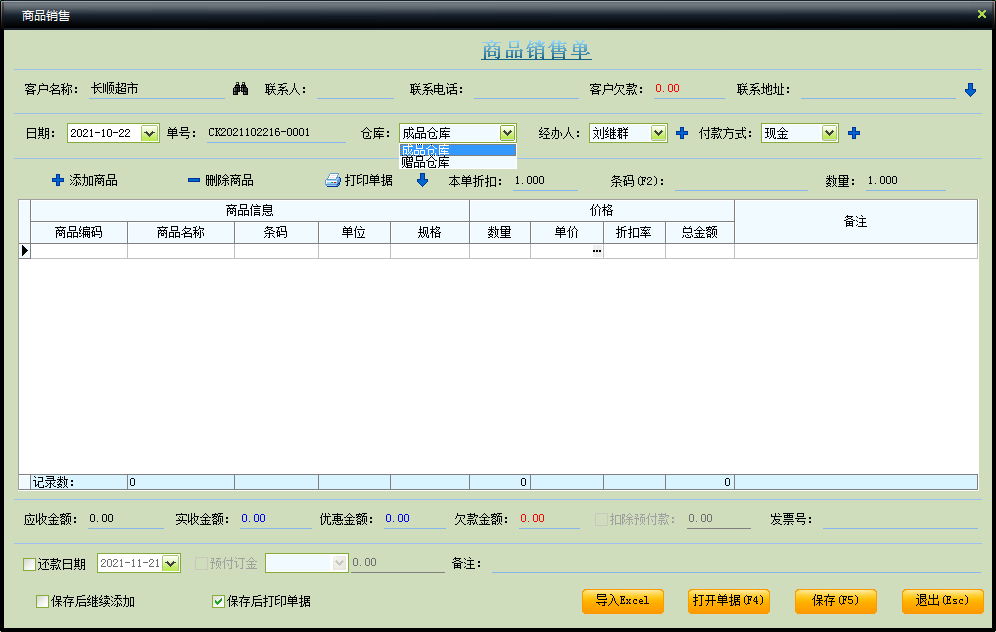The width and height of the screenshot is (996, 632).
Task: Click the 单位 column header
Action: pyautogui.click(x=354, y=232)
